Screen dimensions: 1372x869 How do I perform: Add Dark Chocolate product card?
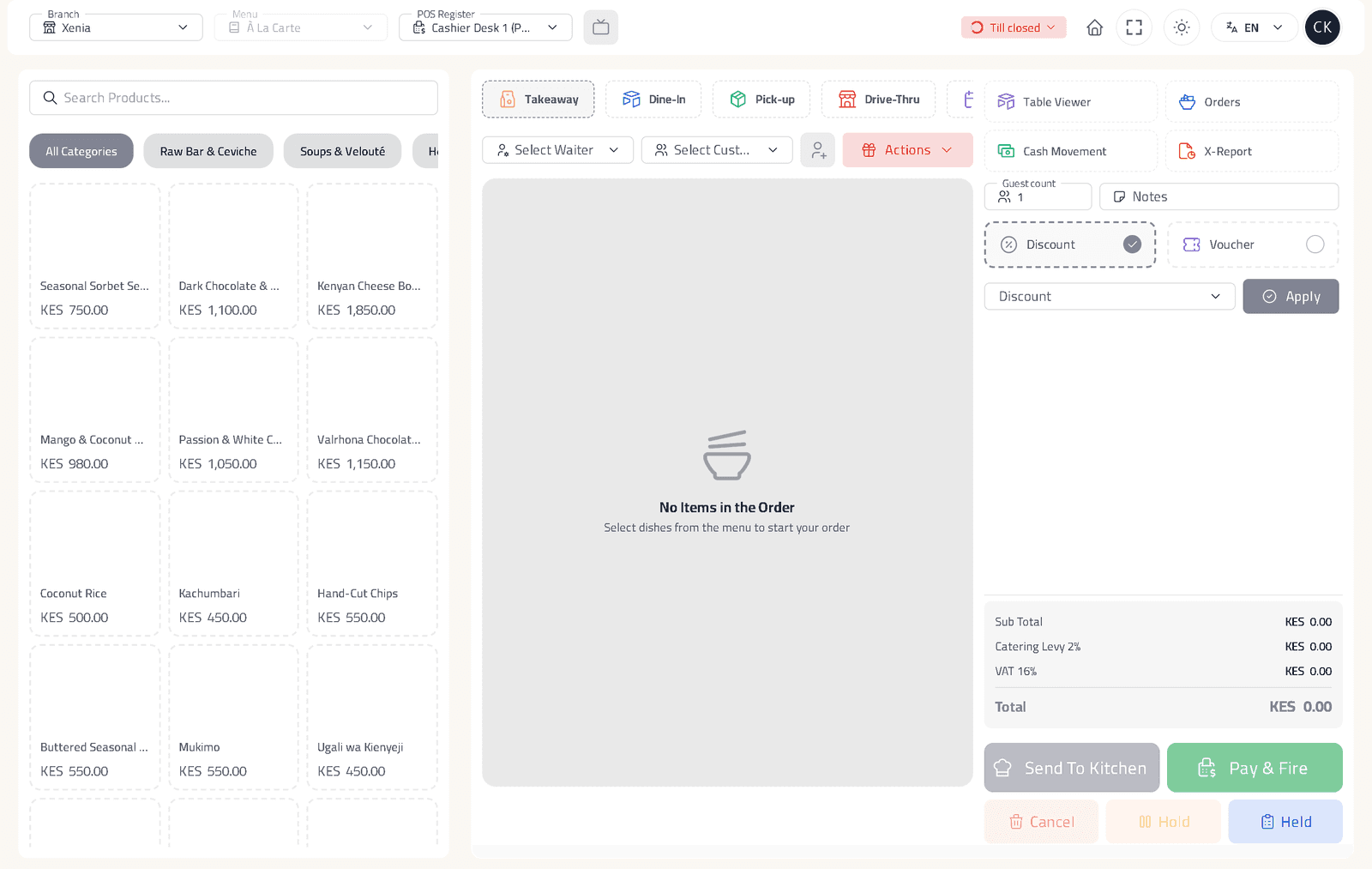pos(233,256)
